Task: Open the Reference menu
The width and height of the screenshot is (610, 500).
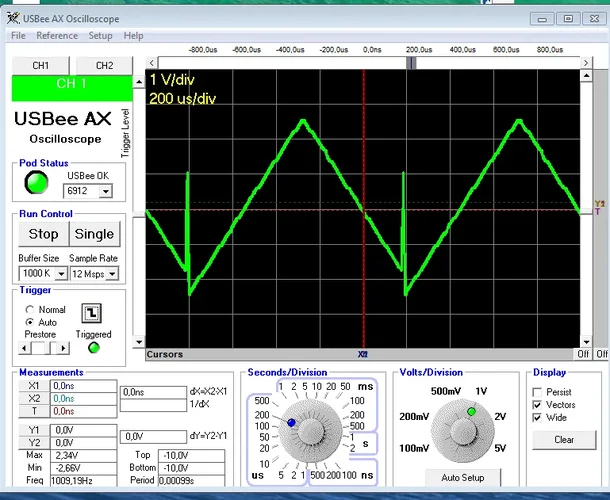Action: coord(56,36)
